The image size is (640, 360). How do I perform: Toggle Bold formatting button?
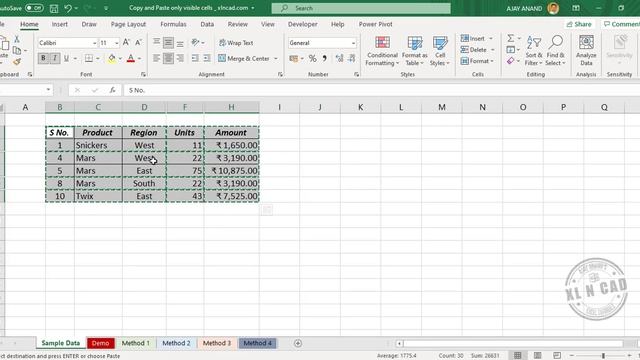(x=43, y=58)
